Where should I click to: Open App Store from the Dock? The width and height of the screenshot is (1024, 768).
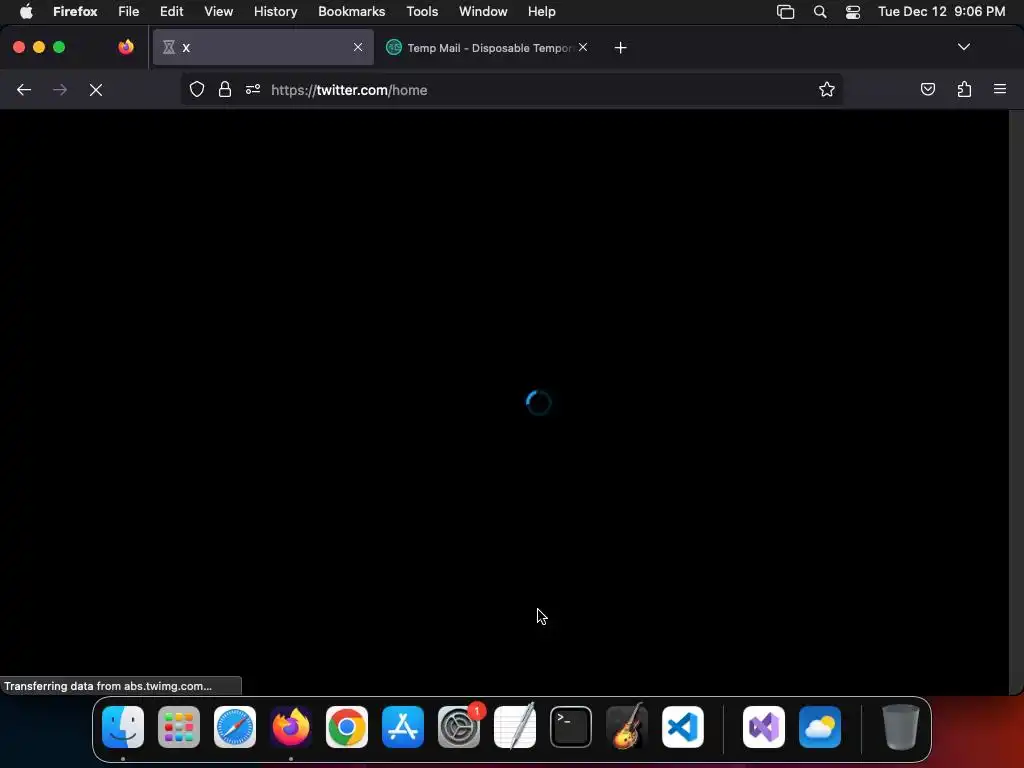403,727
